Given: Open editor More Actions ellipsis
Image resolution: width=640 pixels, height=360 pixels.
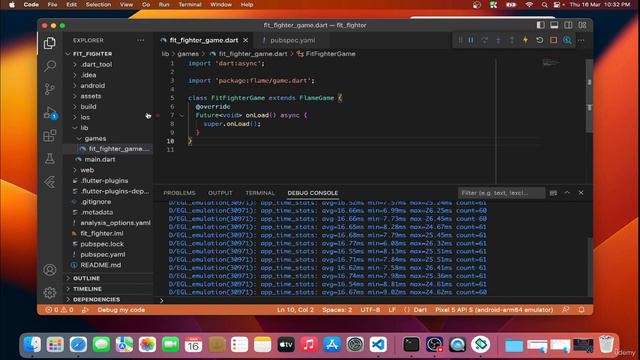Looking at the screenshot, I should (581, 40).
